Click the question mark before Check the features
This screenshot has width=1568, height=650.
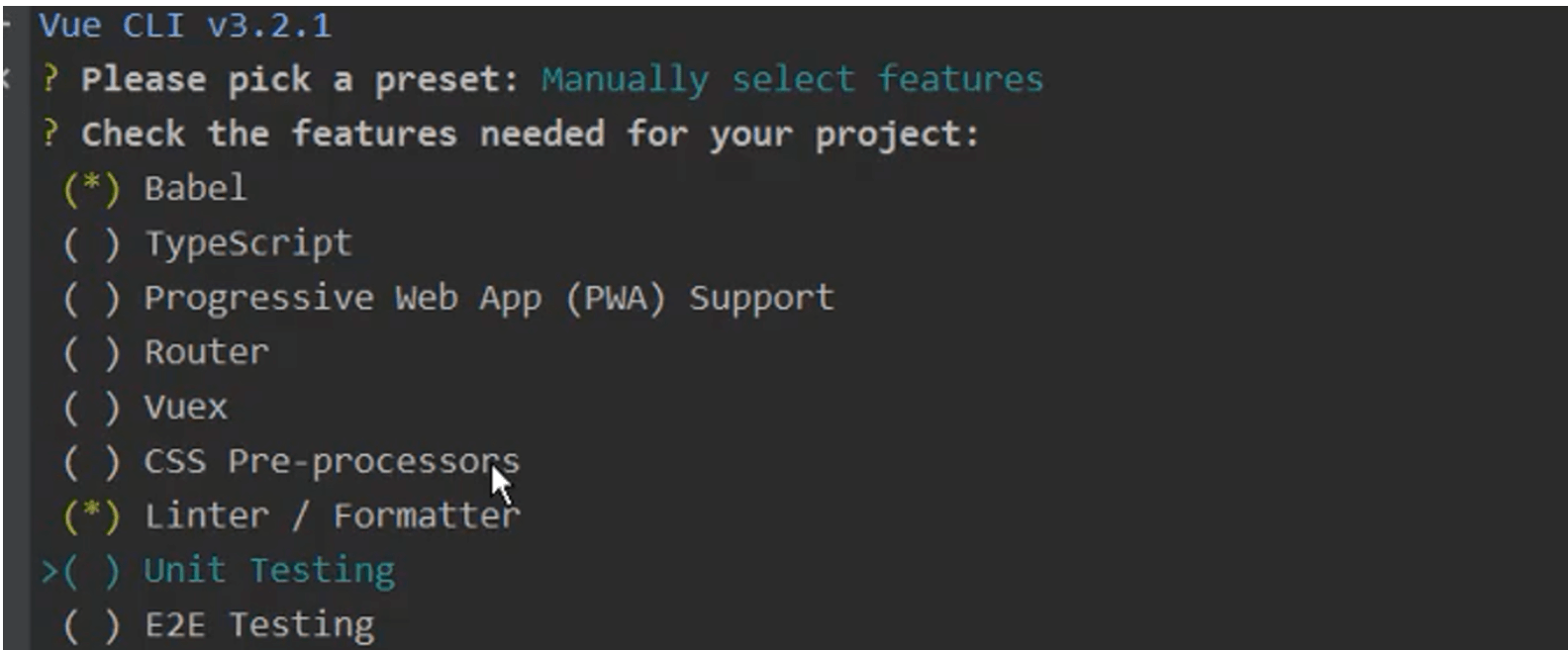(50, 134)
